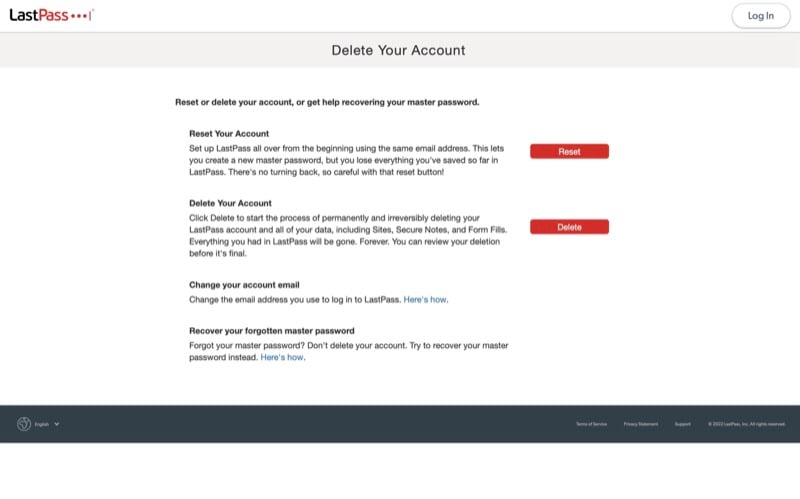Click the LastPass copyright notice in footer
Image resolution: width=800 pixels, height=499 pixels.
(x=746, y=424)
